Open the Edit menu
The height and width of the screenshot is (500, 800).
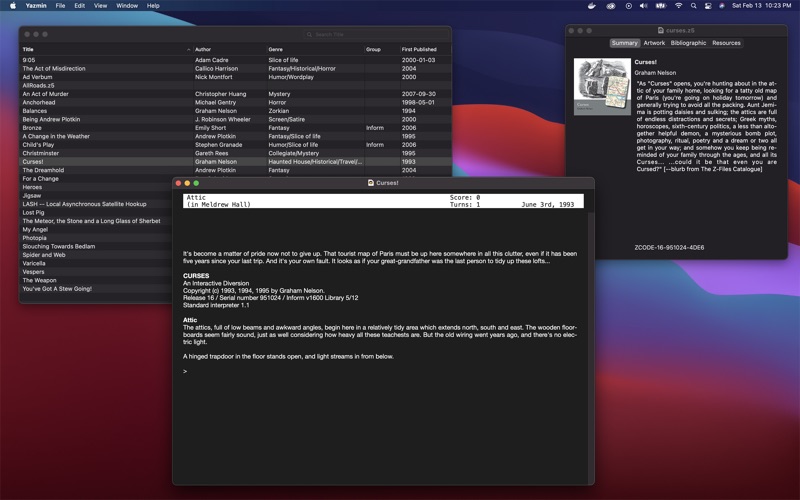point(80,6)
